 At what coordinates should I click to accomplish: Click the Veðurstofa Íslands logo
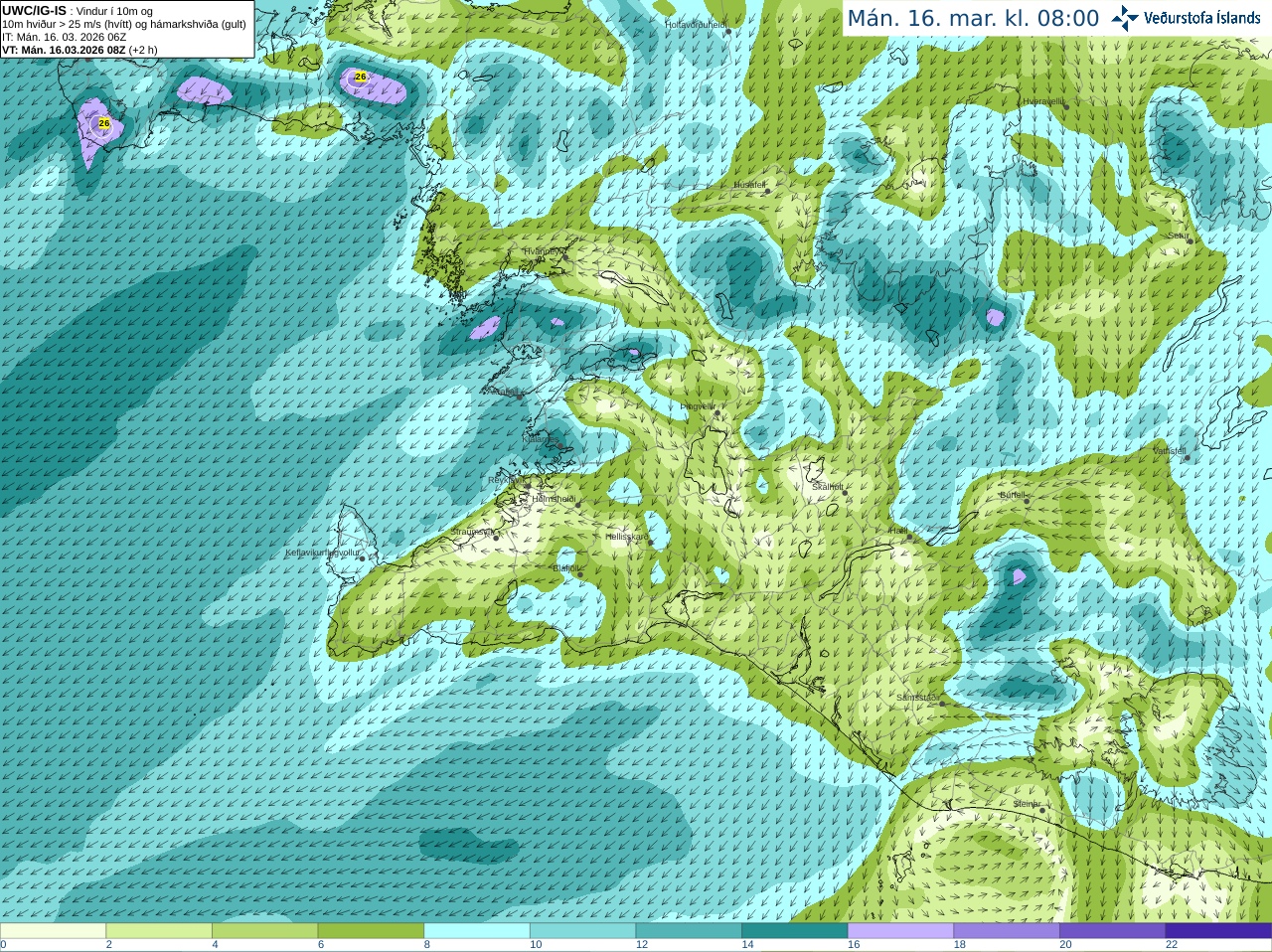pos(1186,18)
